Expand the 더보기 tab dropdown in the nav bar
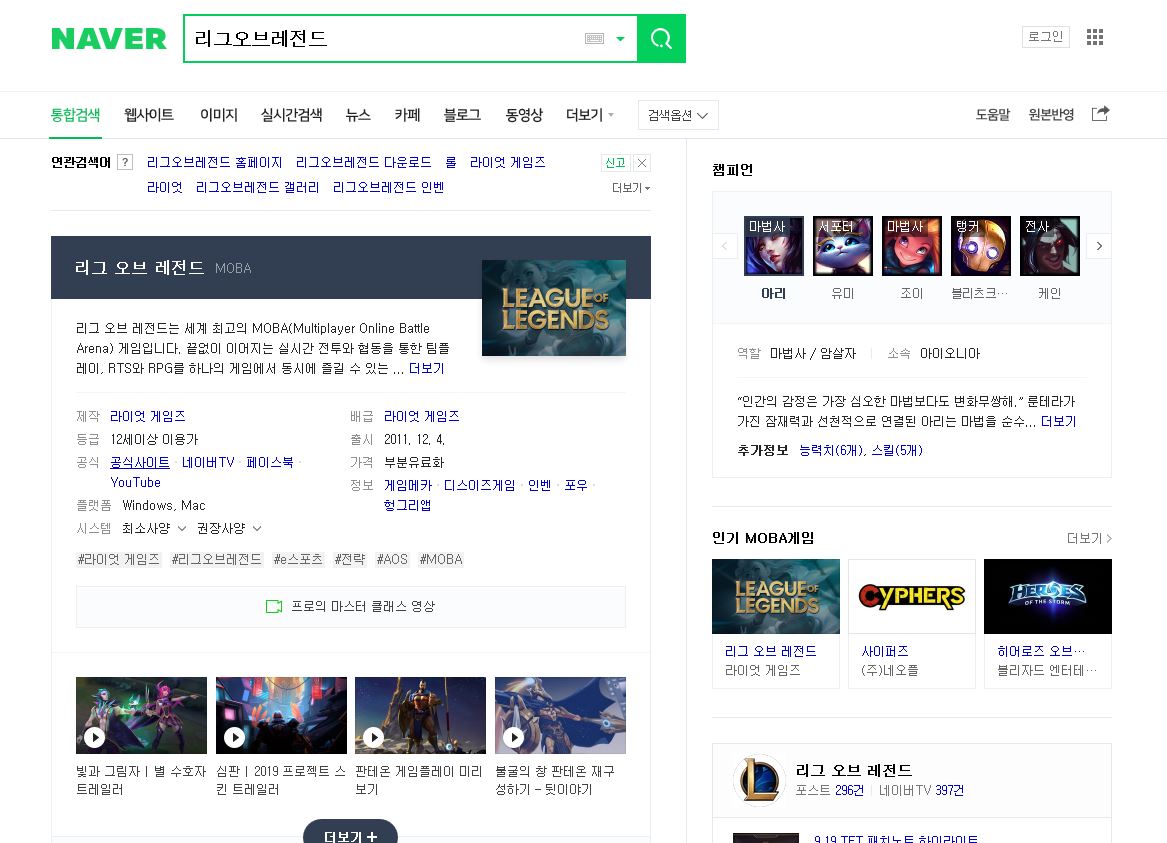 coord(589,115)
